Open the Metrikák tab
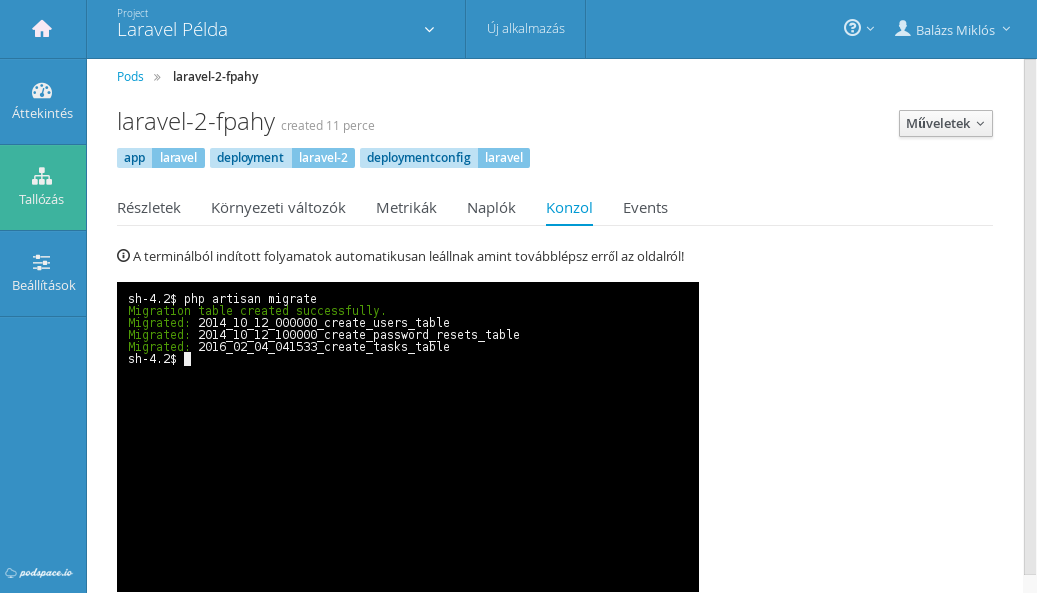1037x593 pixels. [406, 208]
